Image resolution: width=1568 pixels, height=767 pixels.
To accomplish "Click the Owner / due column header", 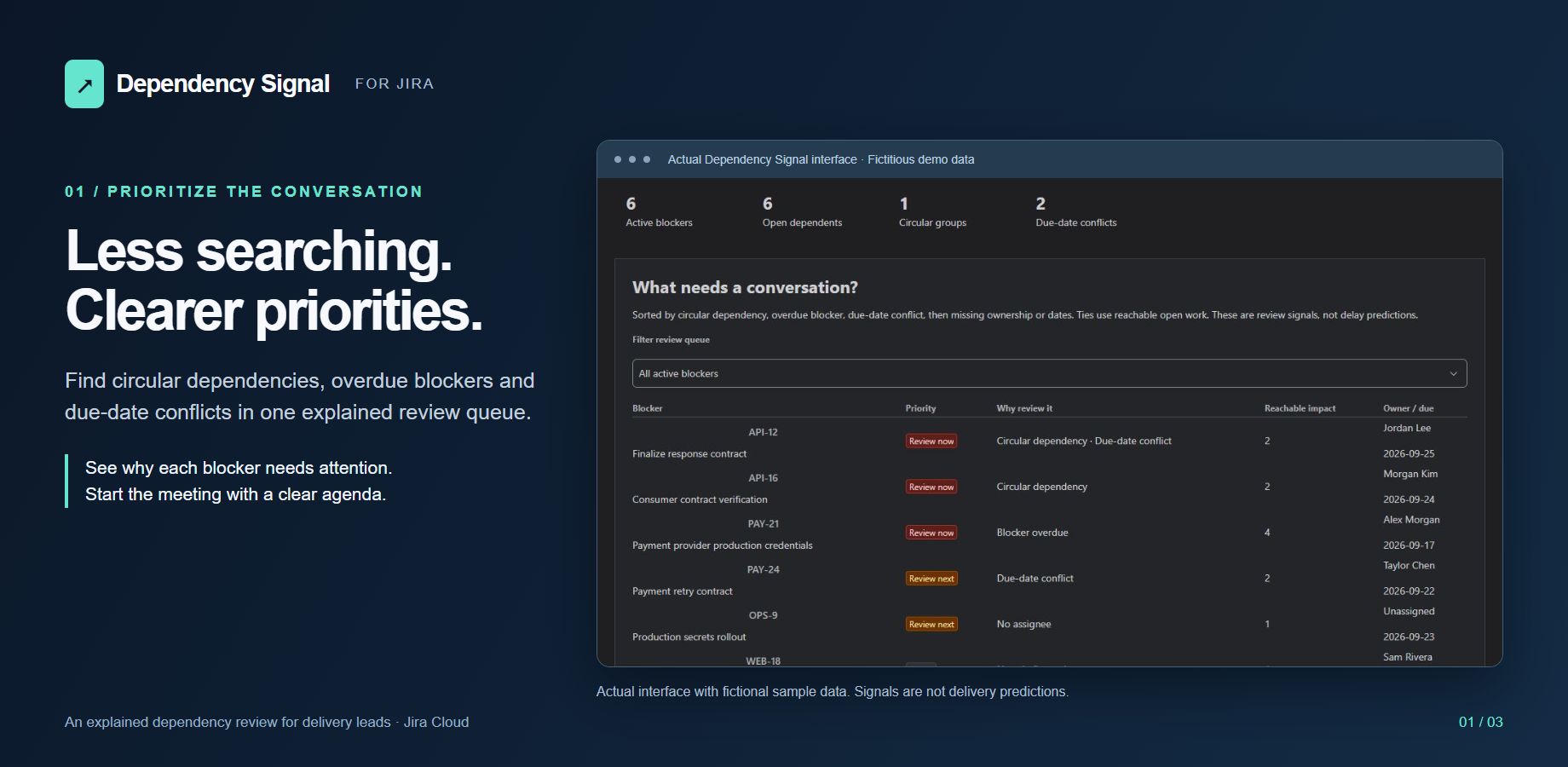I will (1408, 408).
